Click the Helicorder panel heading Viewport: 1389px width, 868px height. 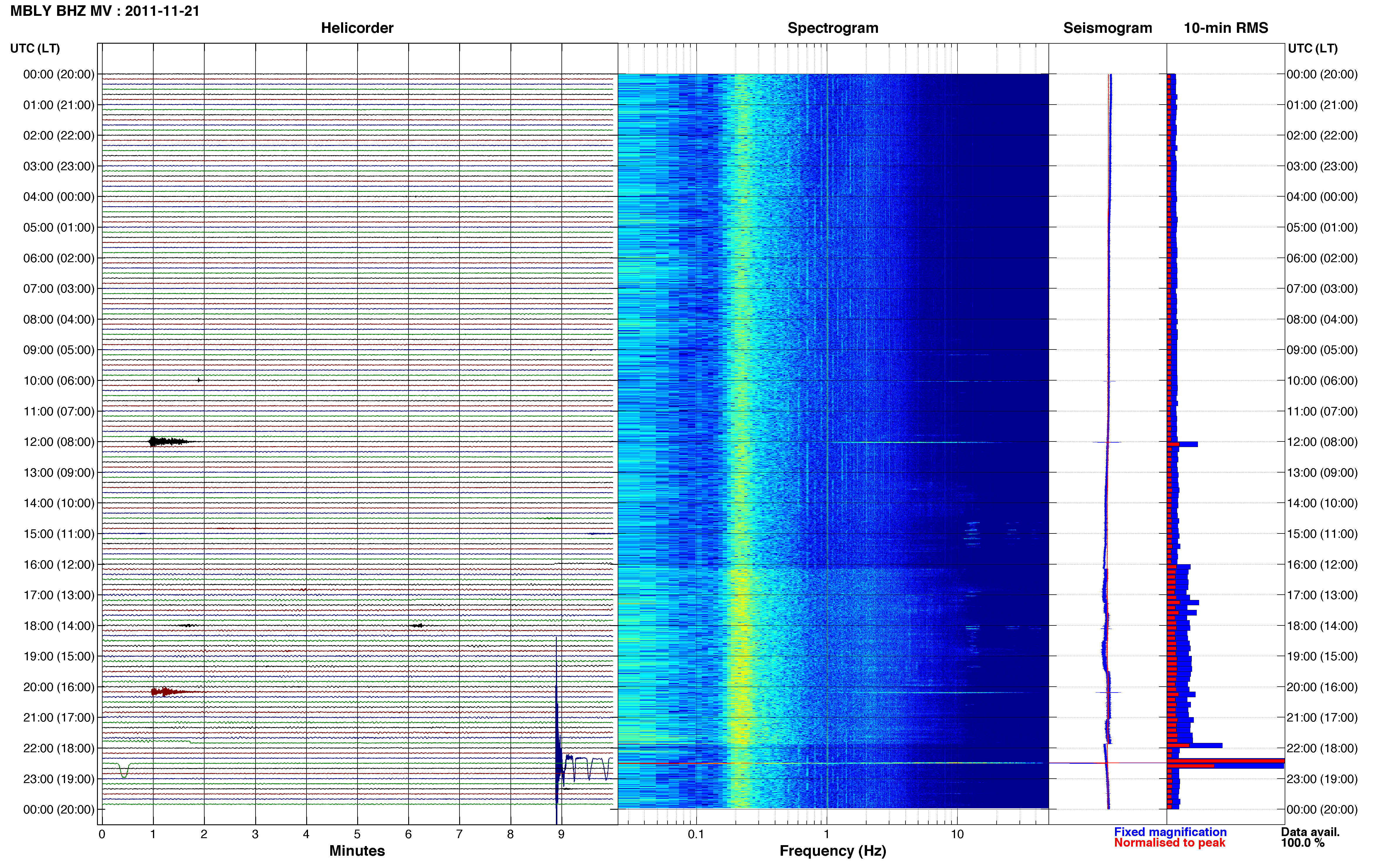pyautogui.click(x=357, y=28)
